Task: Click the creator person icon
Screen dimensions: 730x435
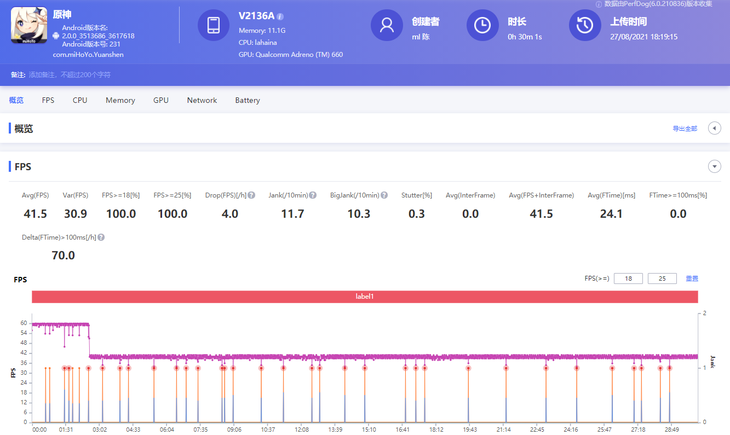Action: [386, 26]
